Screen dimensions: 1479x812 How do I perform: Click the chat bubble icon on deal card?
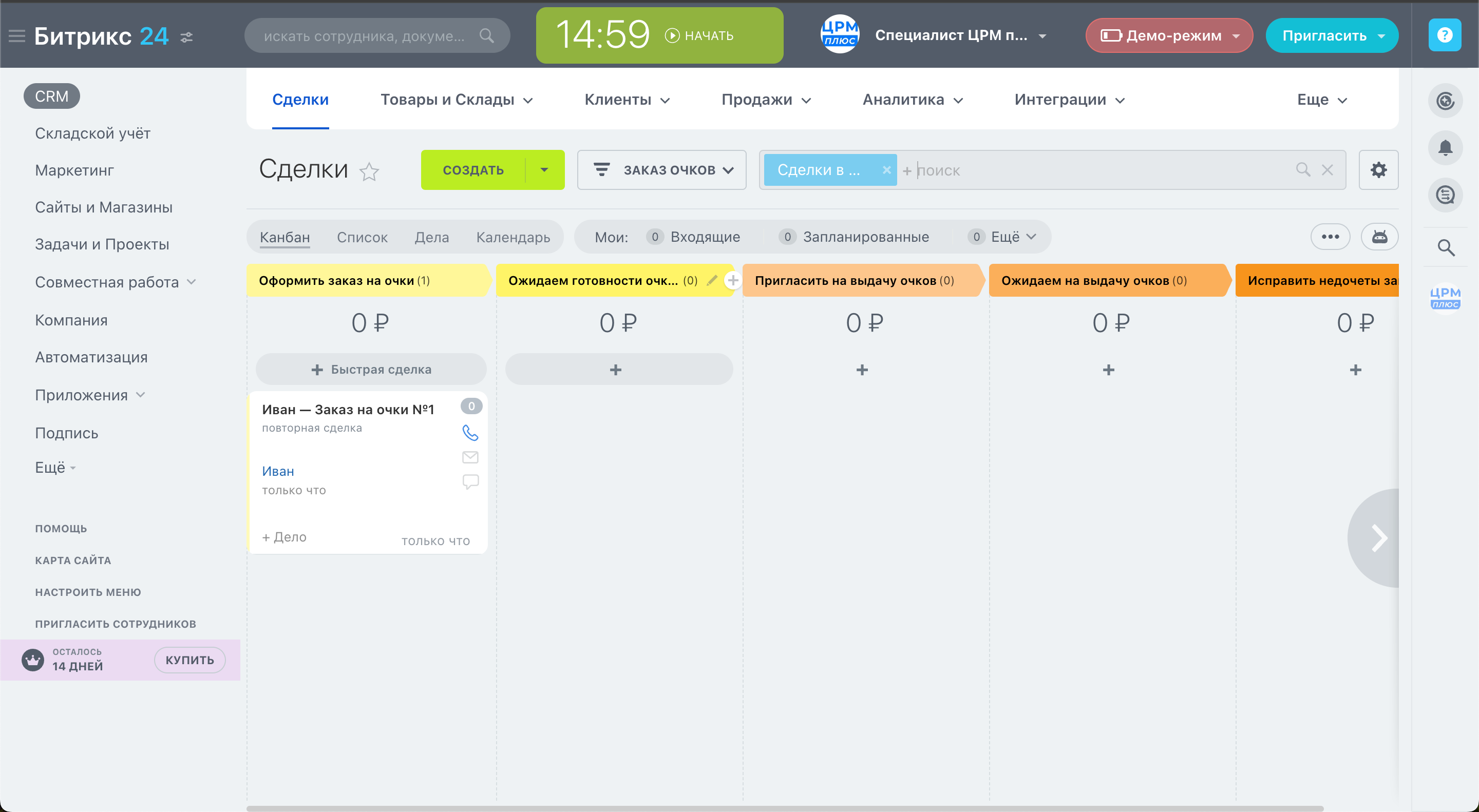coord(470,481)
